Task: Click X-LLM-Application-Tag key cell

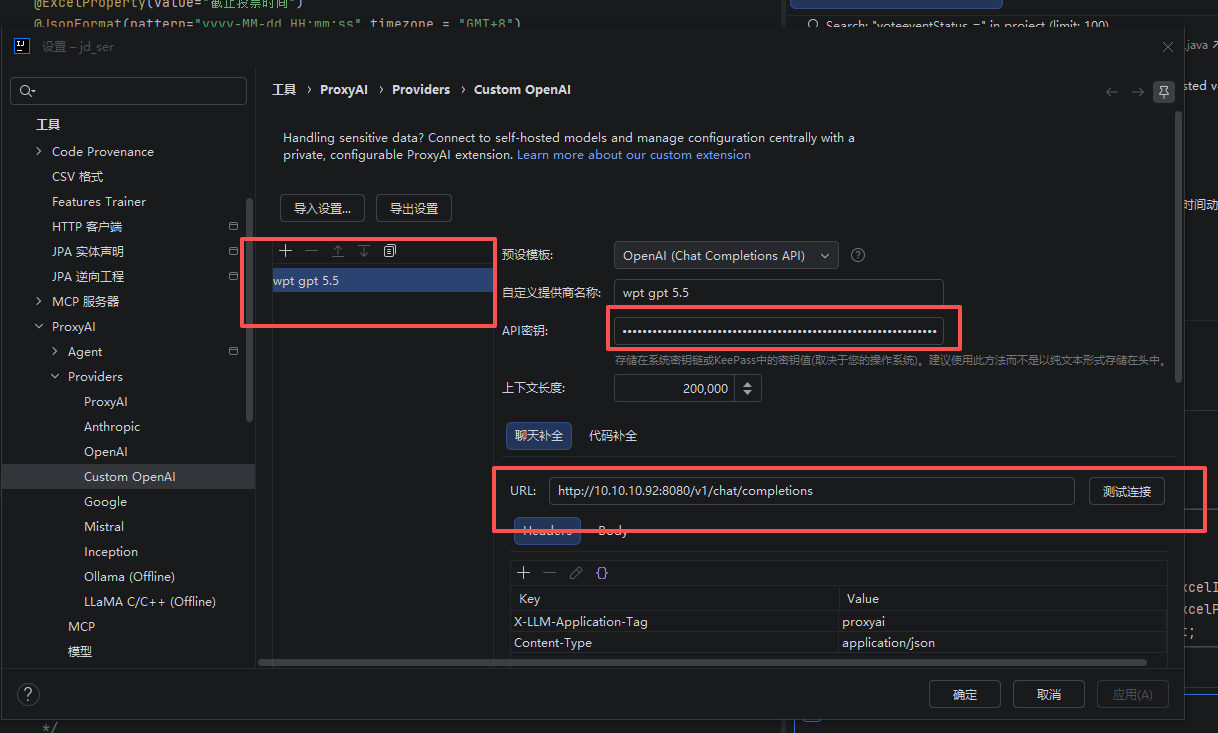Action: pos(674,621)
